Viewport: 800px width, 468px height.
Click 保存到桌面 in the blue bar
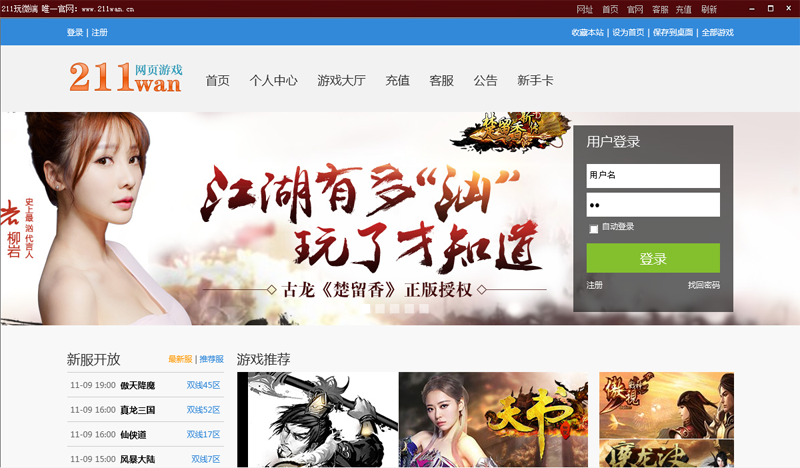[x=673, y=33]
